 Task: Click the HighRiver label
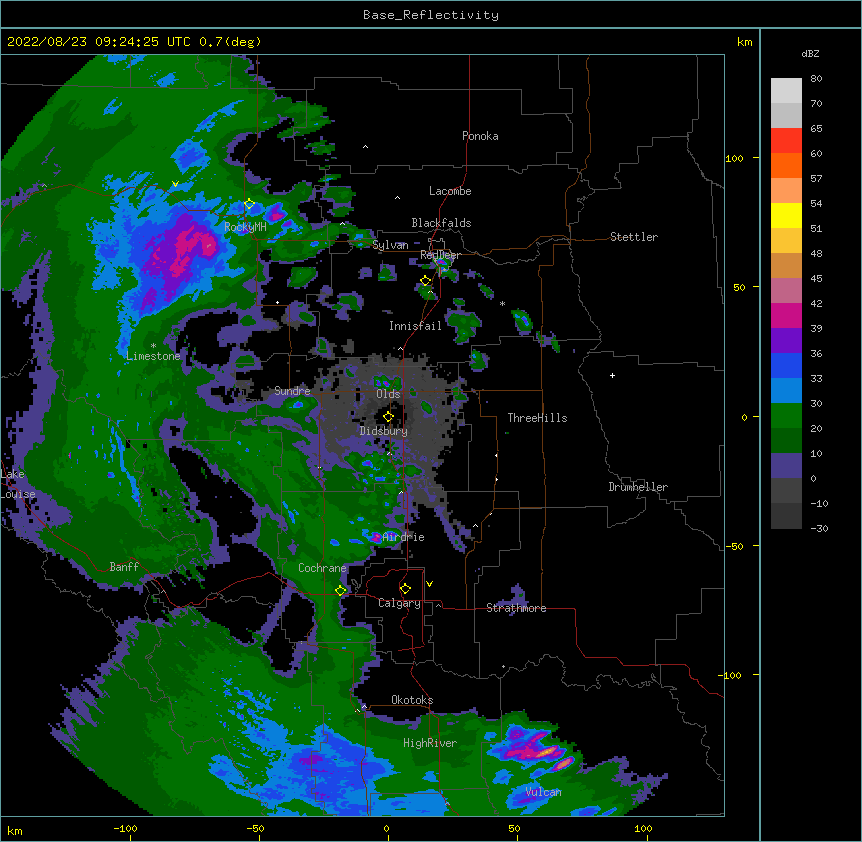[430, 743]
